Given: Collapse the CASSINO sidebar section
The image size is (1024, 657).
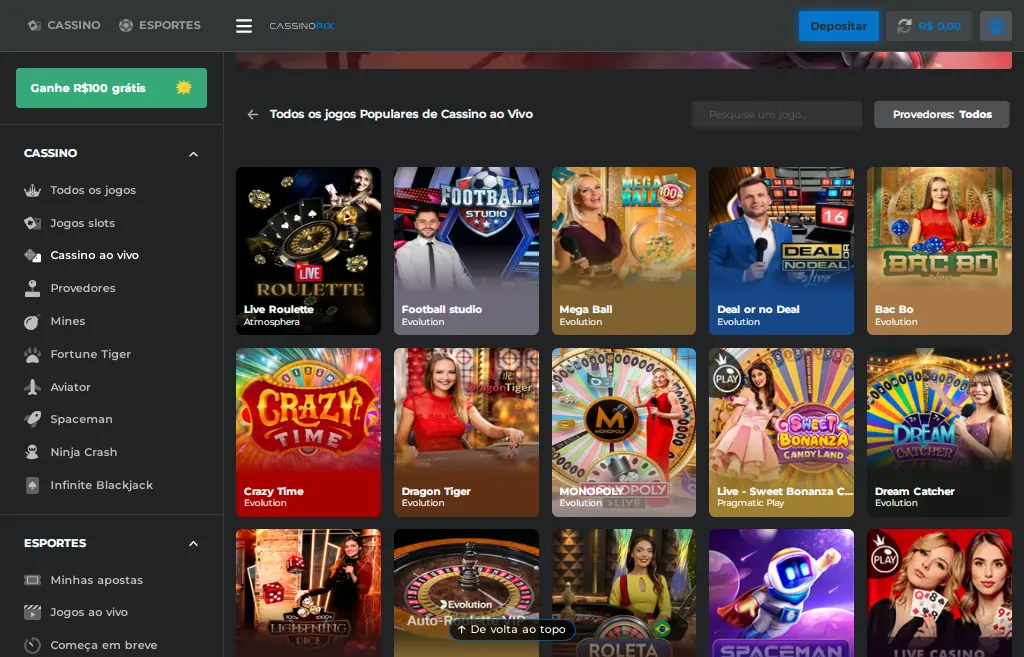Looking at the screenshot, I should tap(193, 154).
